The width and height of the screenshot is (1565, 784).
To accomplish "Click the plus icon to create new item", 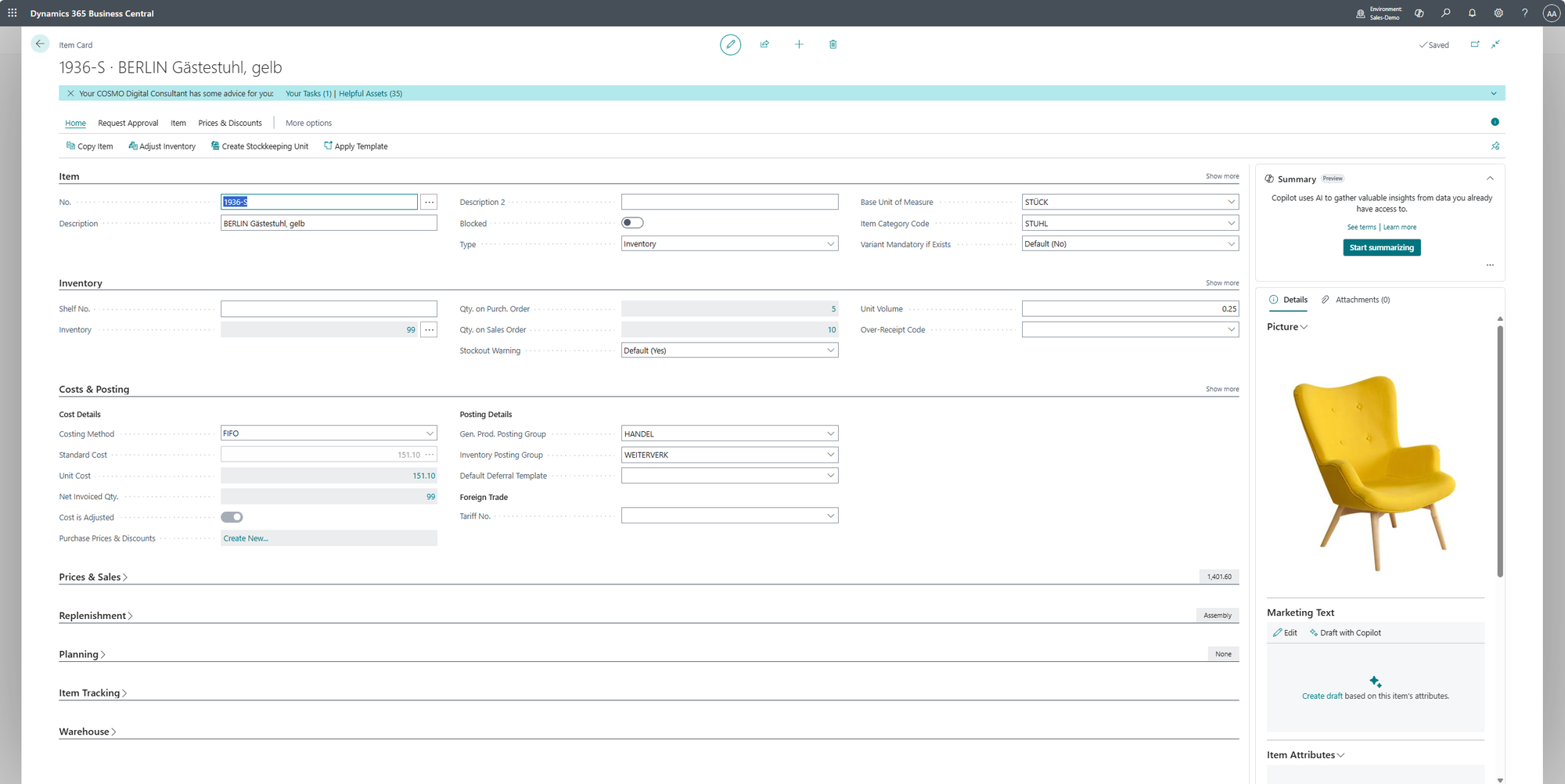I will tap(799, 45).
